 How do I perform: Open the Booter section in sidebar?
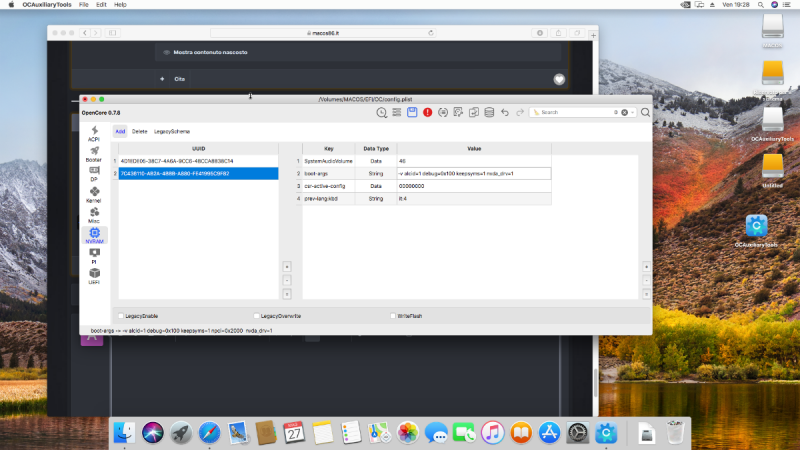coord(94,154)
